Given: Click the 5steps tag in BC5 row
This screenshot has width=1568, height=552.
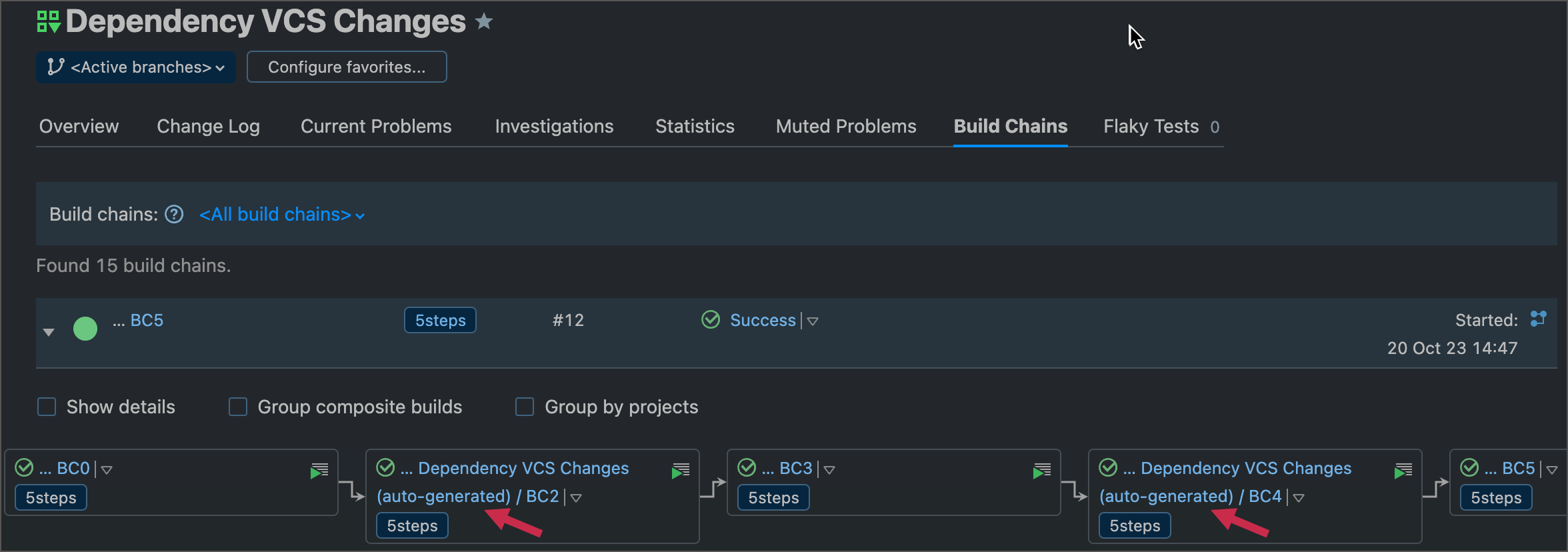Looking at the screenshot, I should point(440,320).
